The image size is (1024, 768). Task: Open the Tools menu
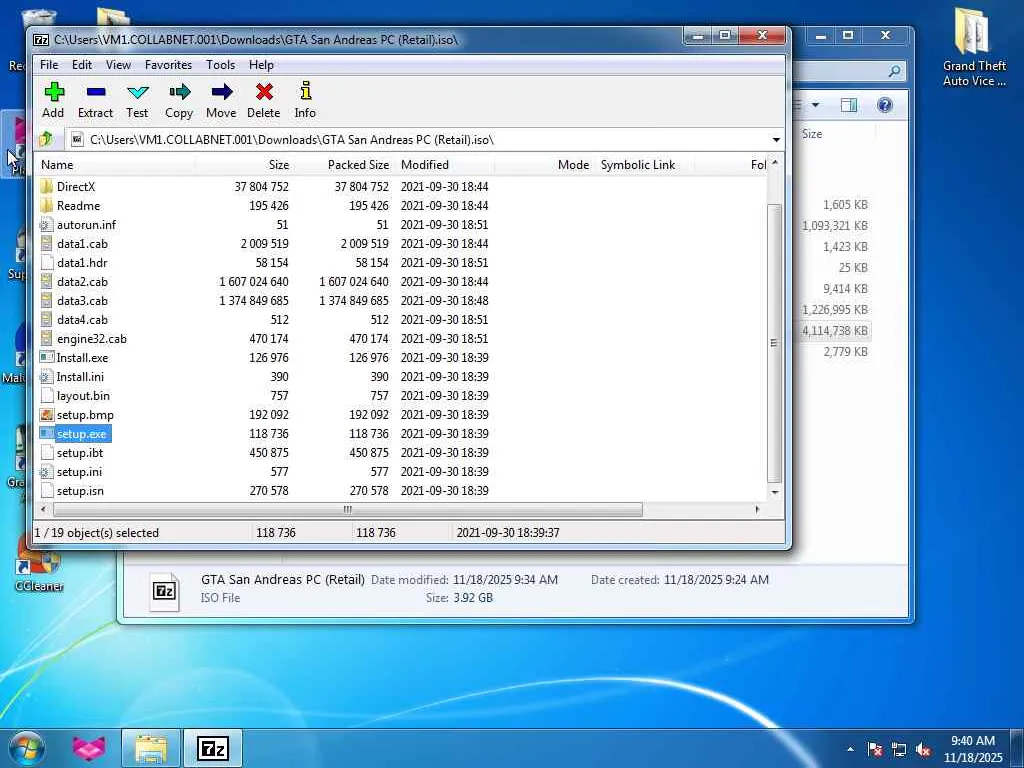(x=221, y=65)
